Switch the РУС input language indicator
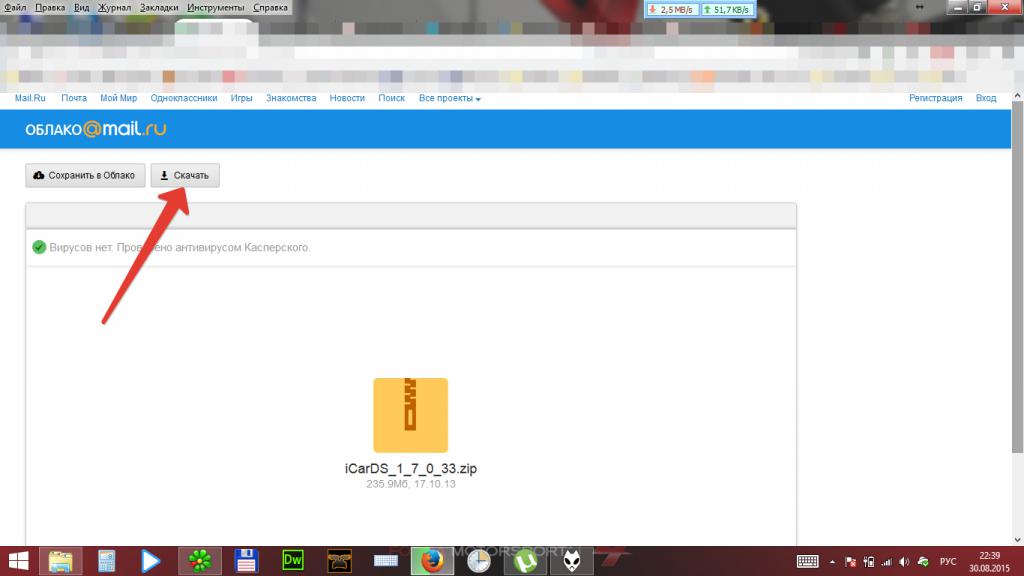The image size is (1024, 576). point(950,561)
